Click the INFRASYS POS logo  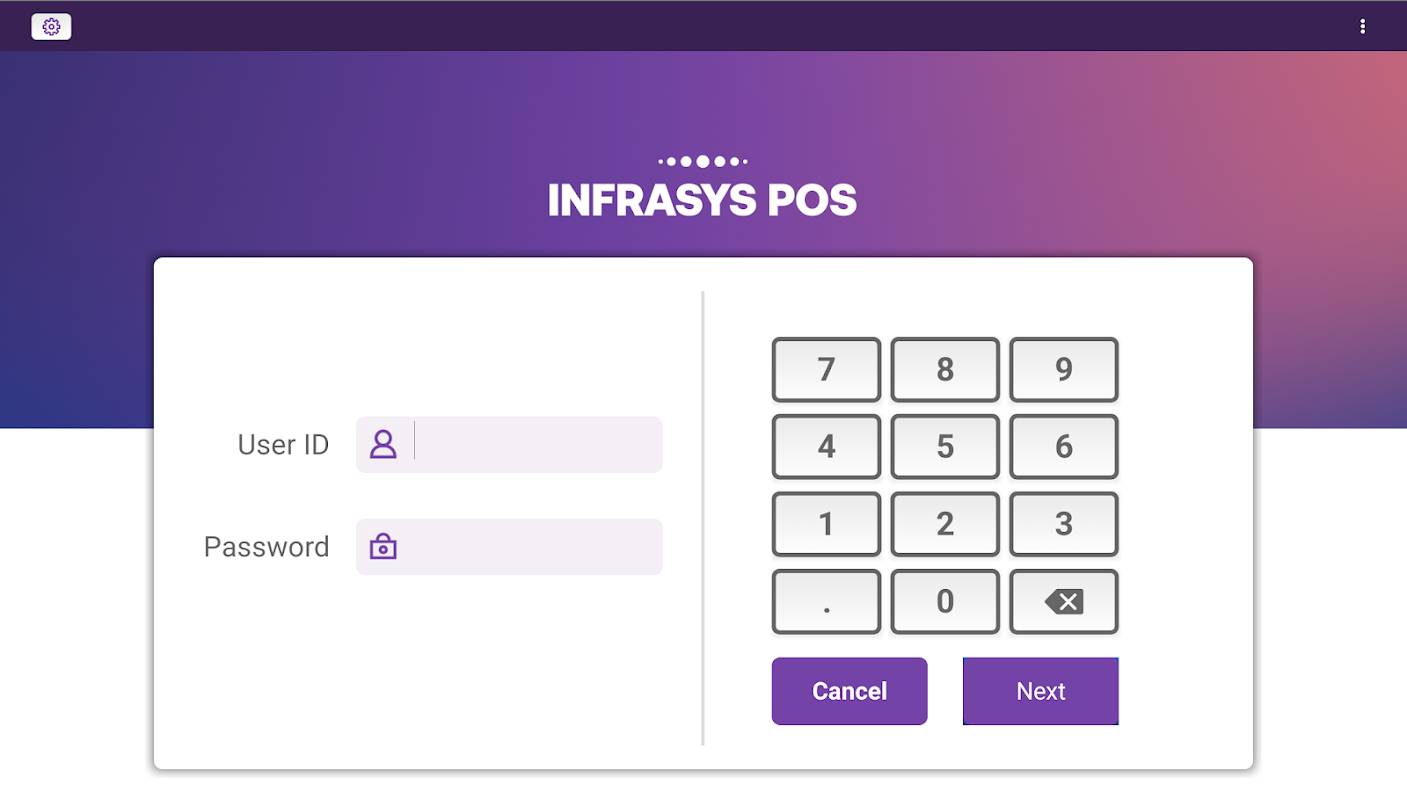[x=702, y=190]
